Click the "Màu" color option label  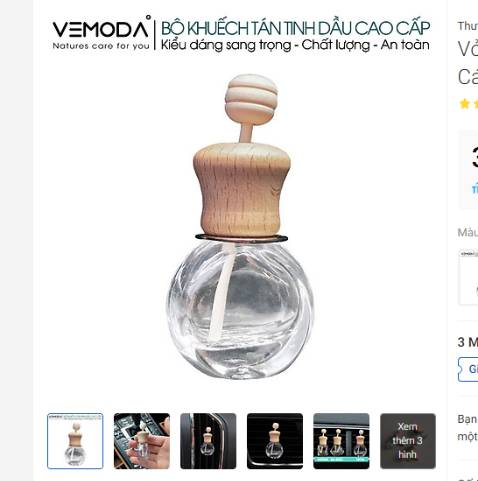[x=468, y=232]
